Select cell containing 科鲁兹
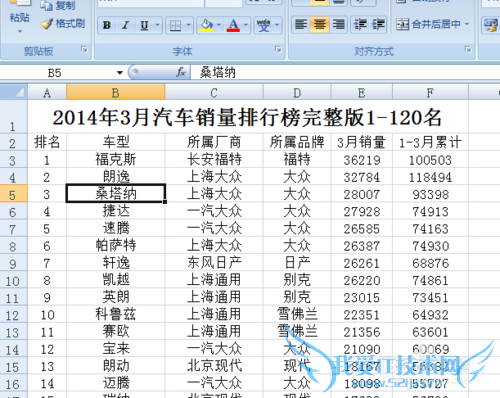This screenshot has height=398, width=500. pyautogui.click(x=116, y=315)
